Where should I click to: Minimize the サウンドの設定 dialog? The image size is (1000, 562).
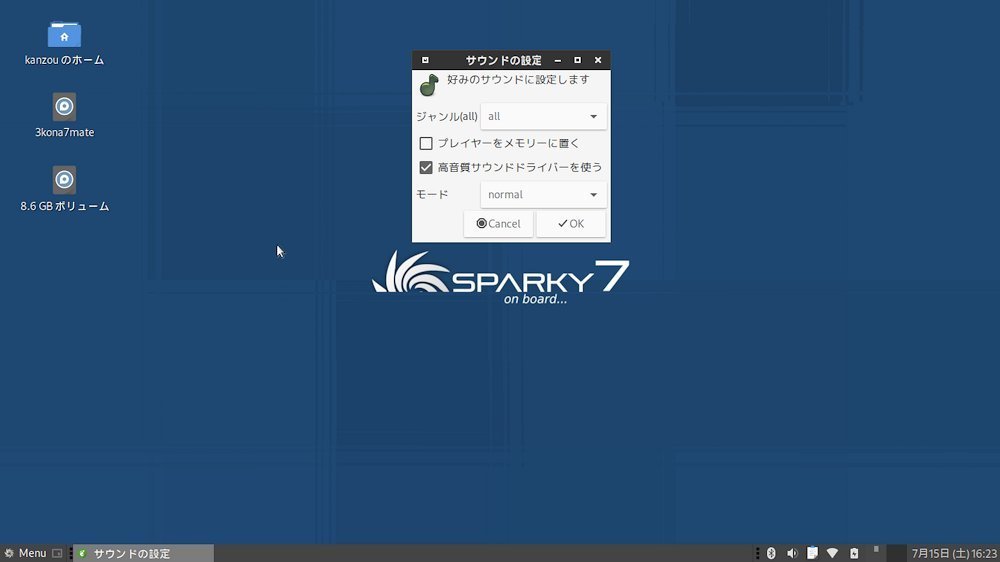[558, 60]
